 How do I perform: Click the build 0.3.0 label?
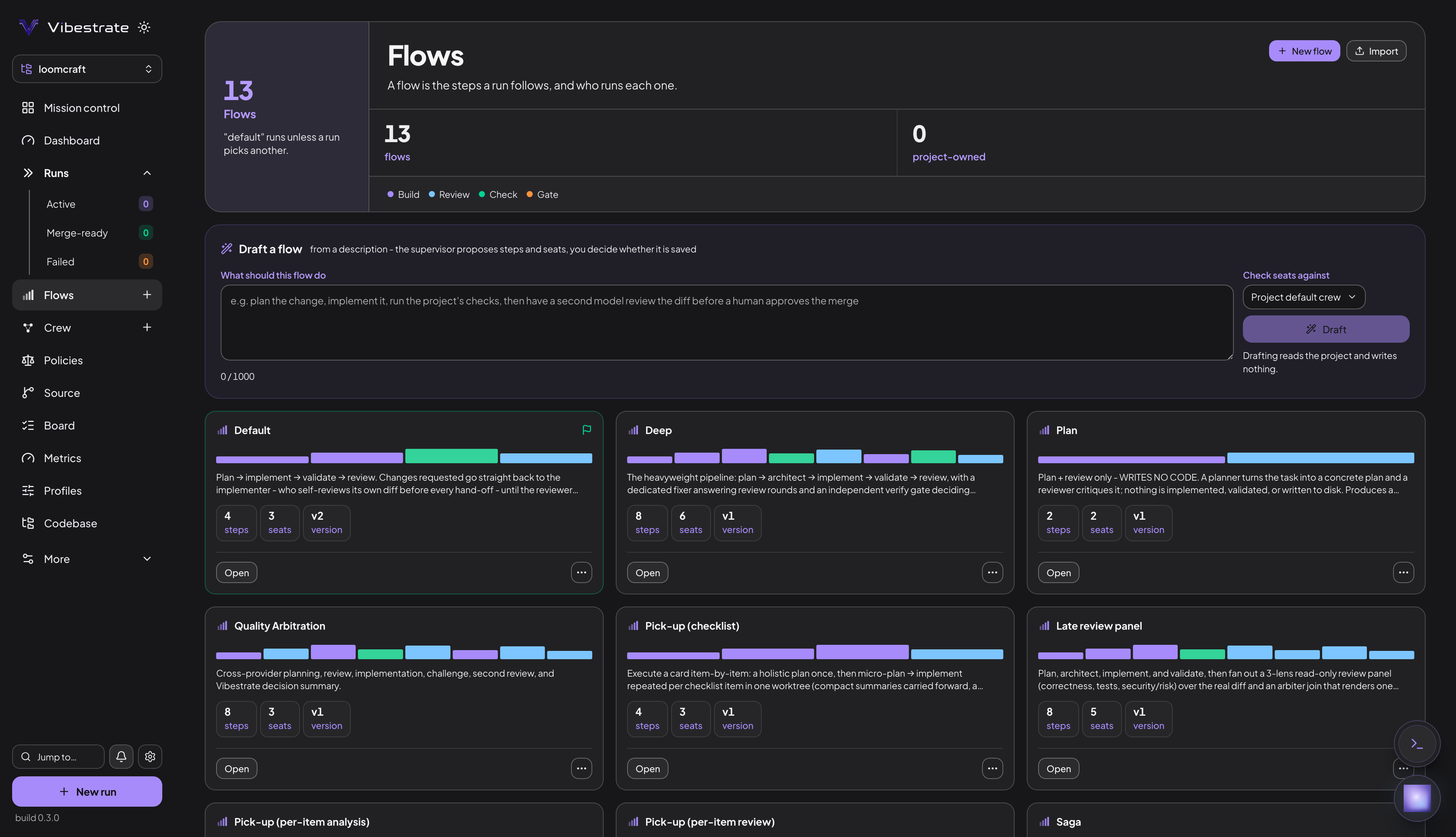click(37, 818)
